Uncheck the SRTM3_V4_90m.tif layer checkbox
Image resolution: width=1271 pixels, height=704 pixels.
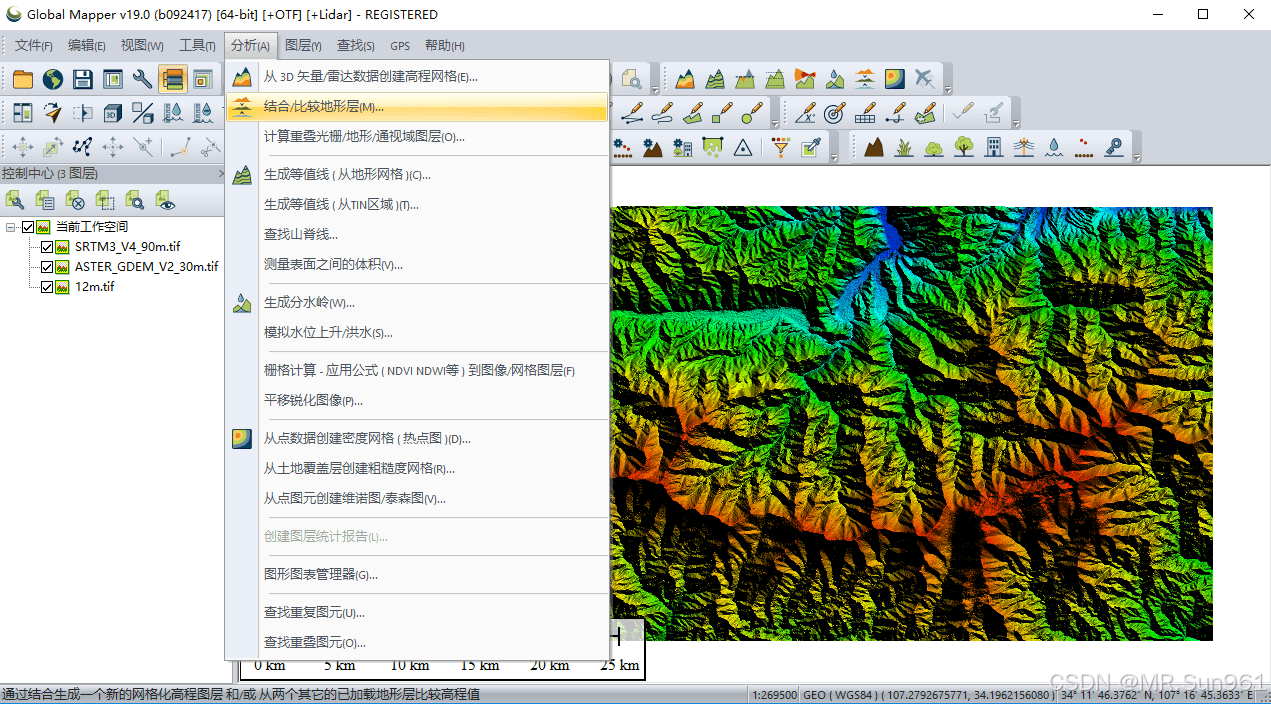click(x=46, y=247)
